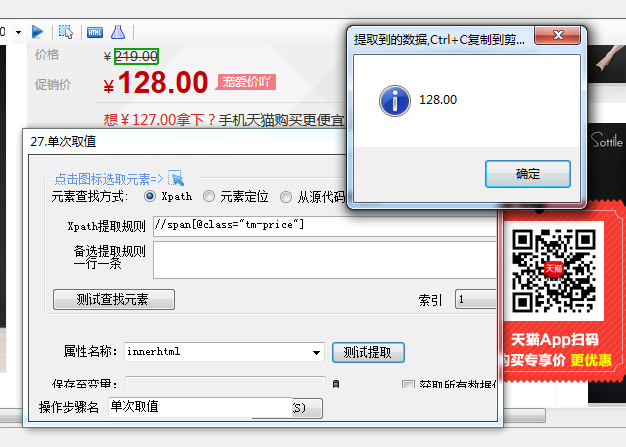Select the Xpath radio button
The height and width of the screenshot is (447, 626).
[150, 196]
